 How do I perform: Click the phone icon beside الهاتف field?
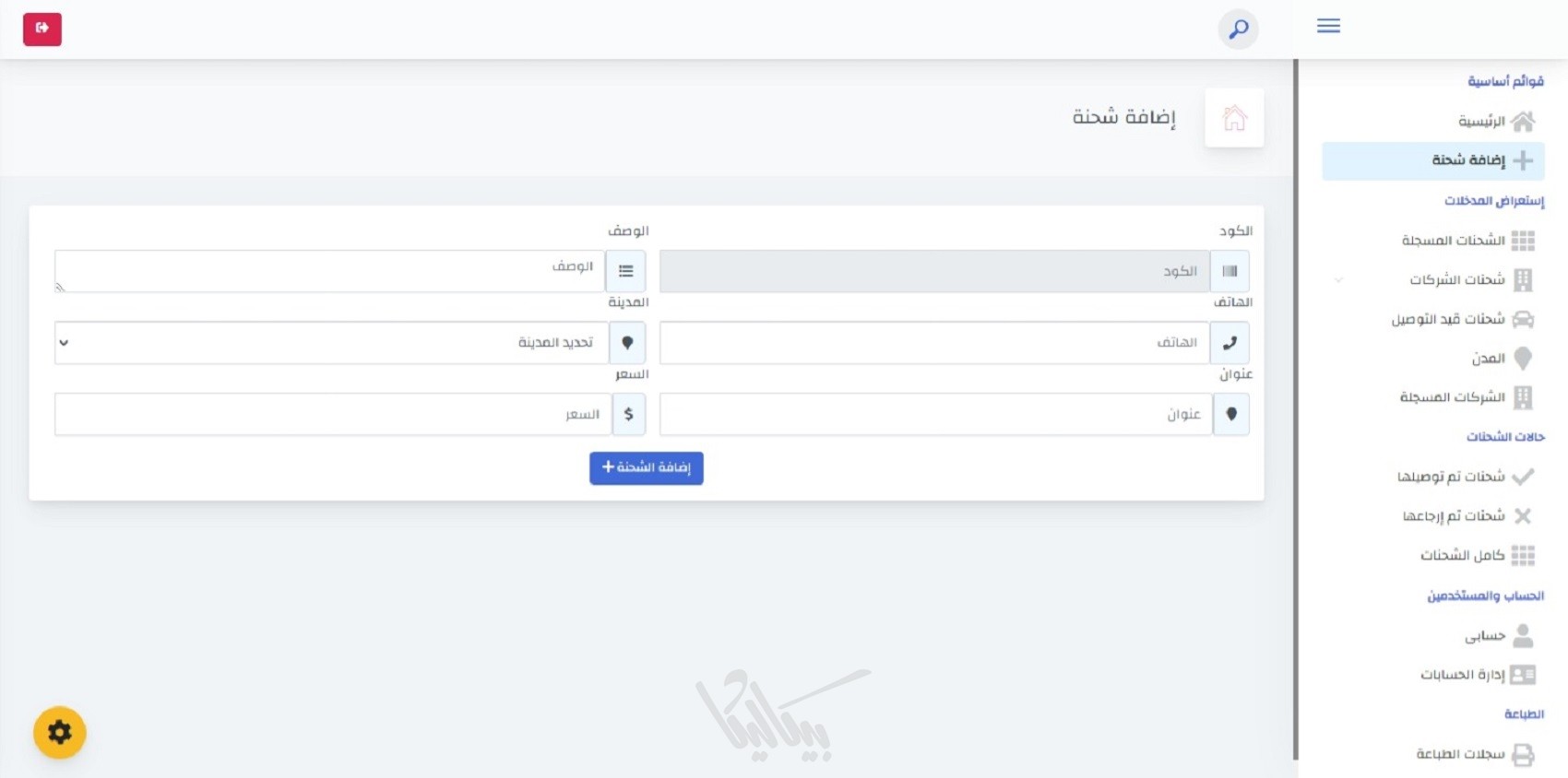tap(1229, 343)
